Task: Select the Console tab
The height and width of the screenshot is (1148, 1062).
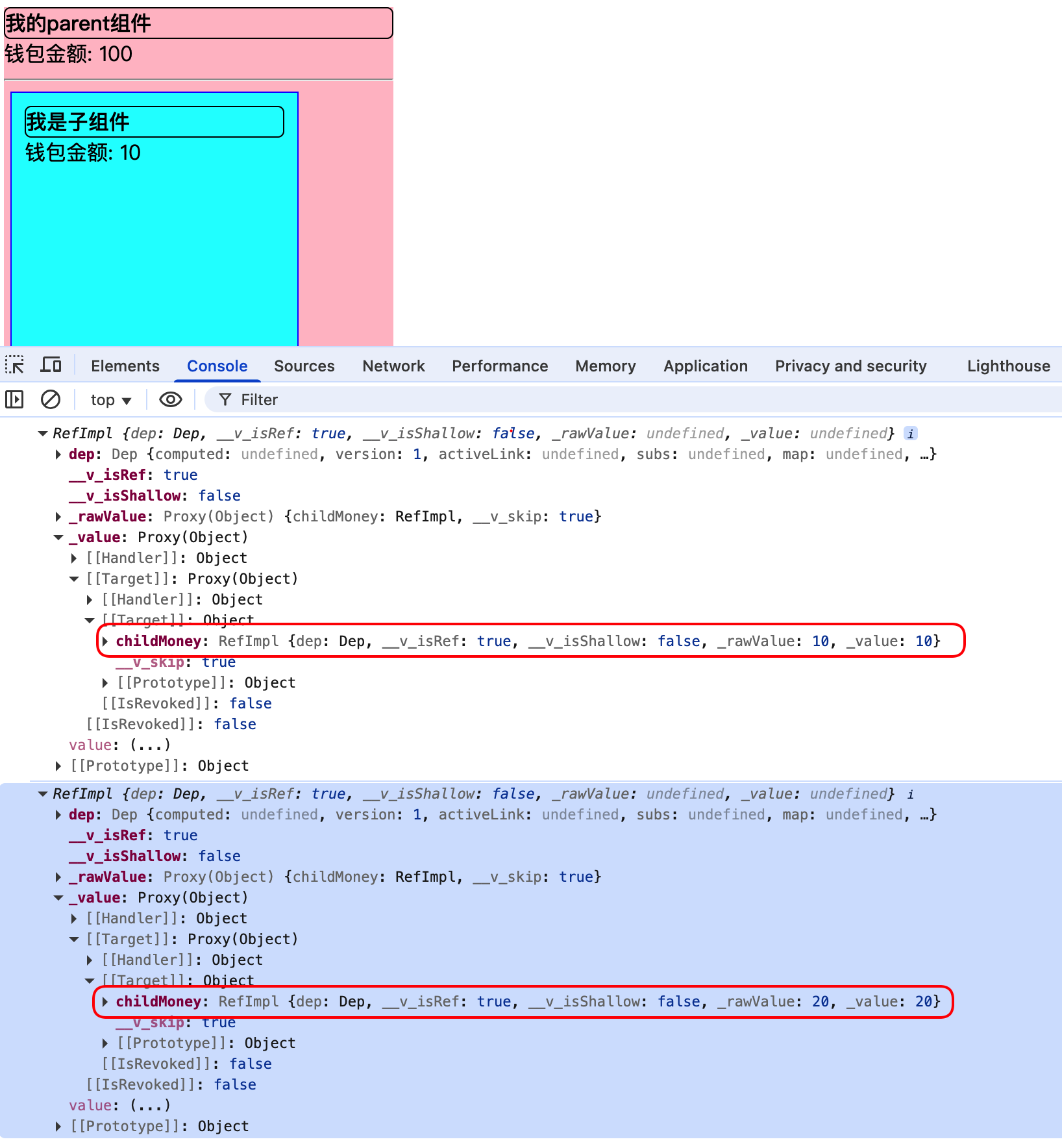Action: 217,366
